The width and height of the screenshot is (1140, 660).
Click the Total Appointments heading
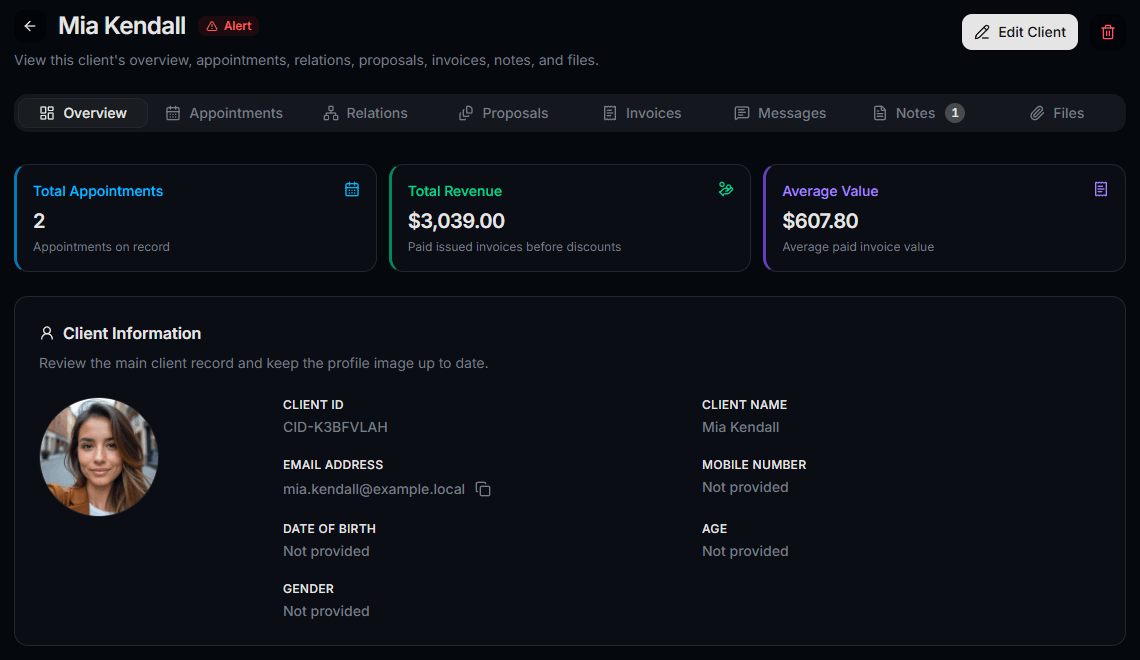pos(98,191)
